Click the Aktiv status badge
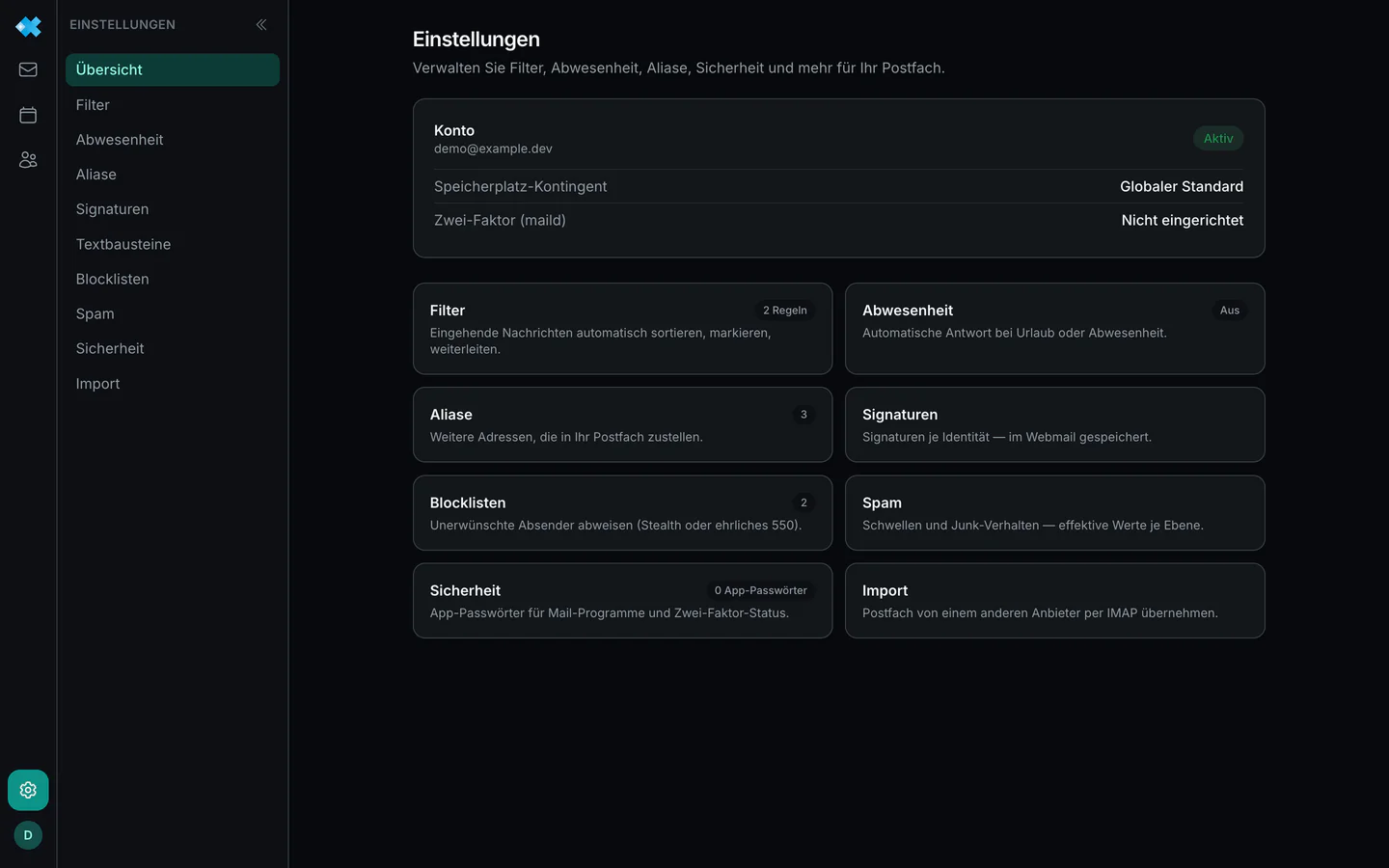The height and width of the screenshot is (868, 1389). point(1218,139)
